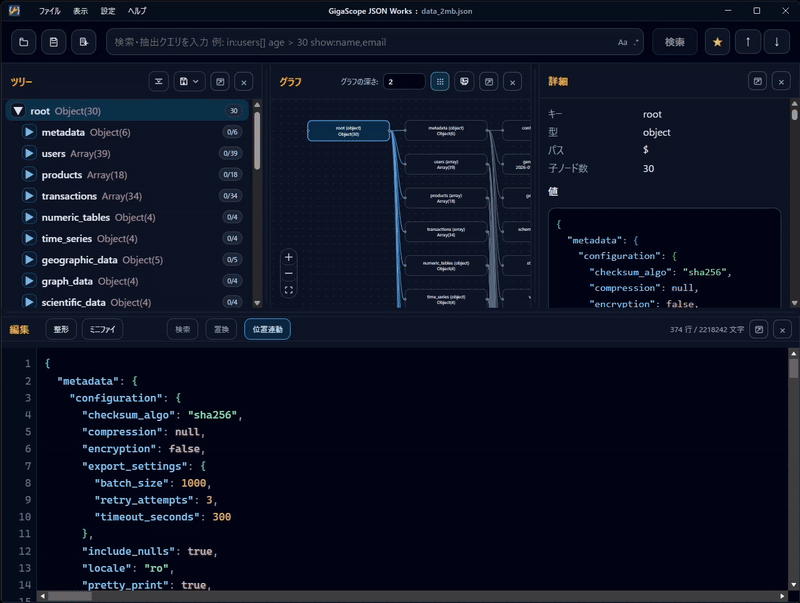Close the editor panel

coord(782,330)
